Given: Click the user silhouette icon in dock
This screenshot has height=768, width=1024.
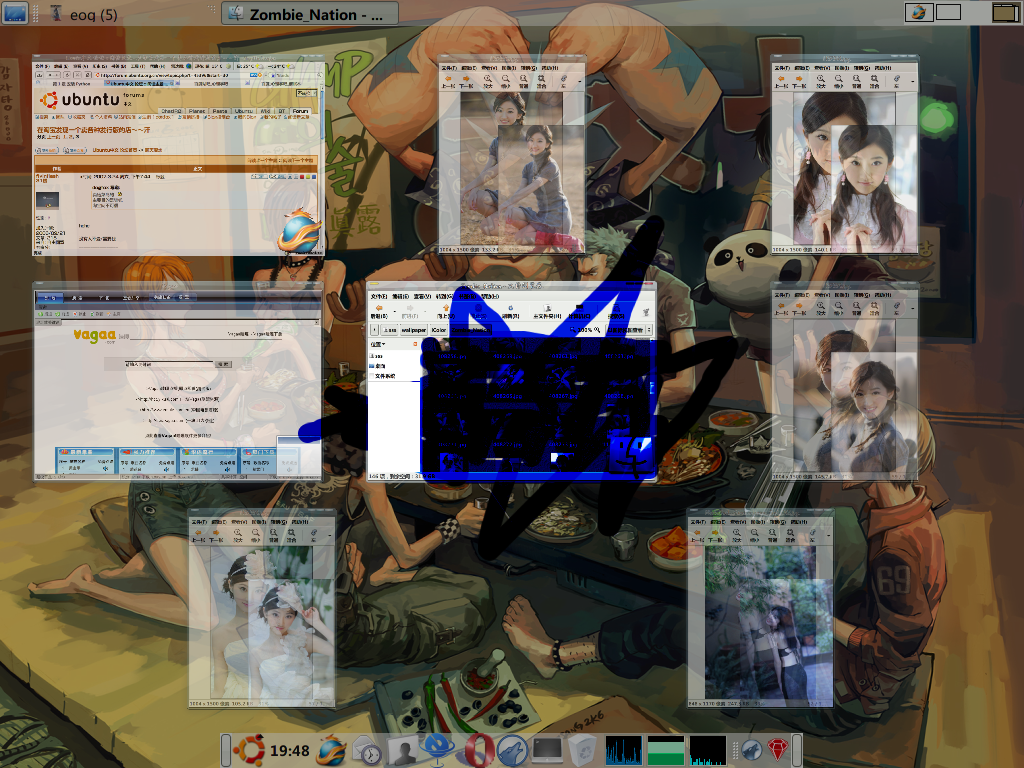Looking at the screenshot, I should coord(403,751).
